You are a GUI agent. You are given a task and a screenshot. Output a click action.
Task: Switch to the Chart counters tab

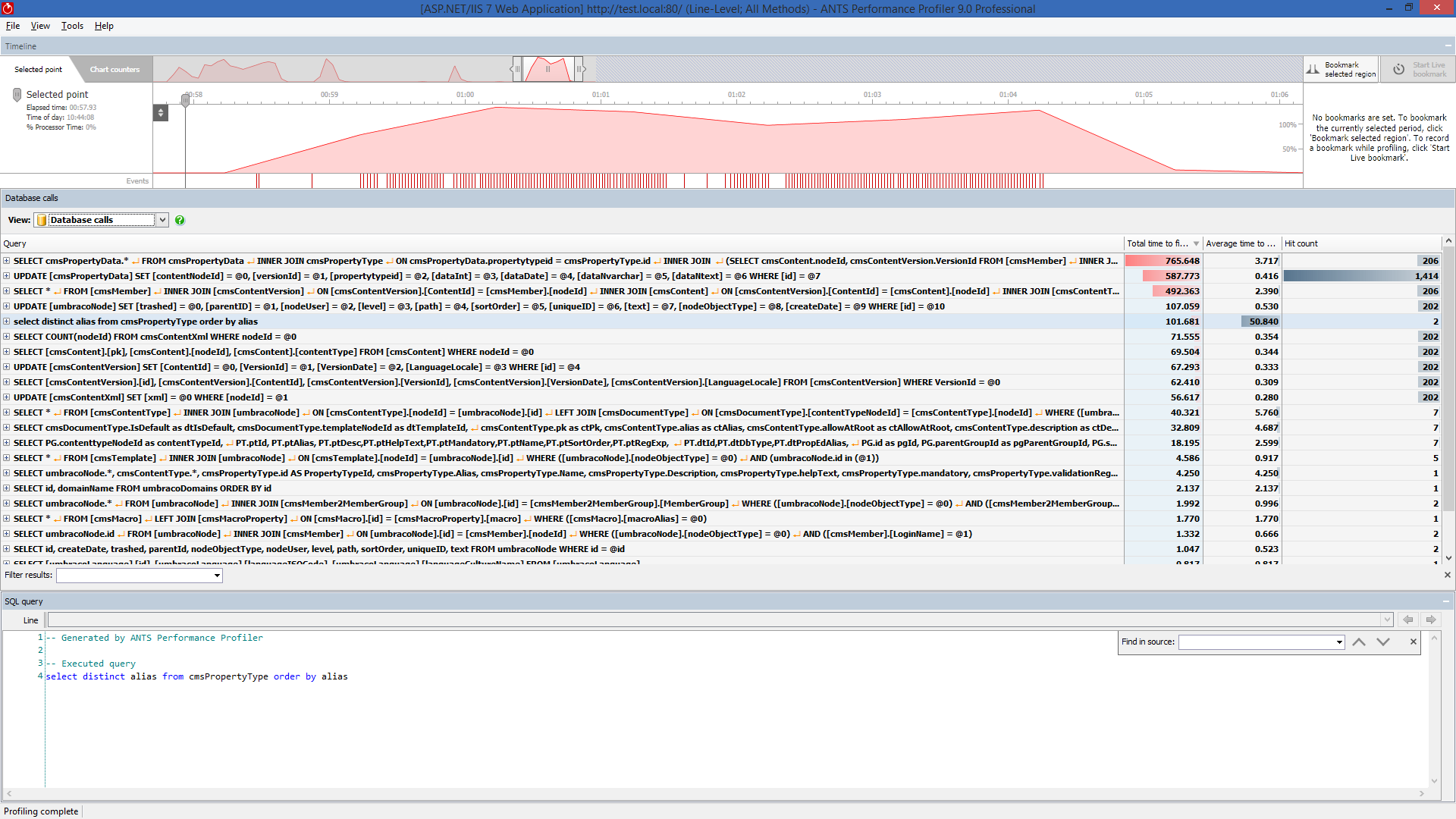click(x=115, y=69)
